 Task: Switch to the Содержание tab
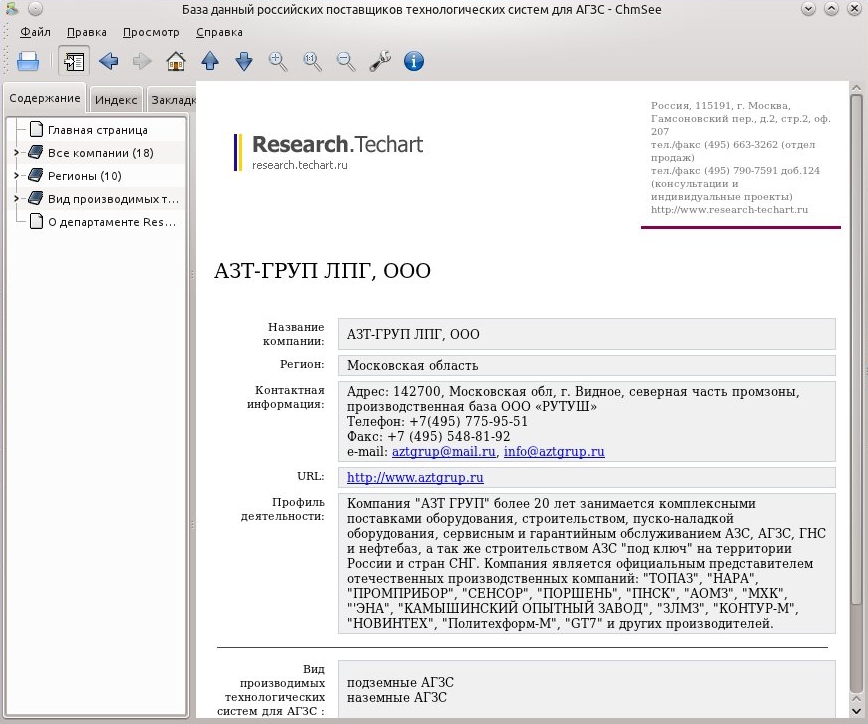(45, 98)
